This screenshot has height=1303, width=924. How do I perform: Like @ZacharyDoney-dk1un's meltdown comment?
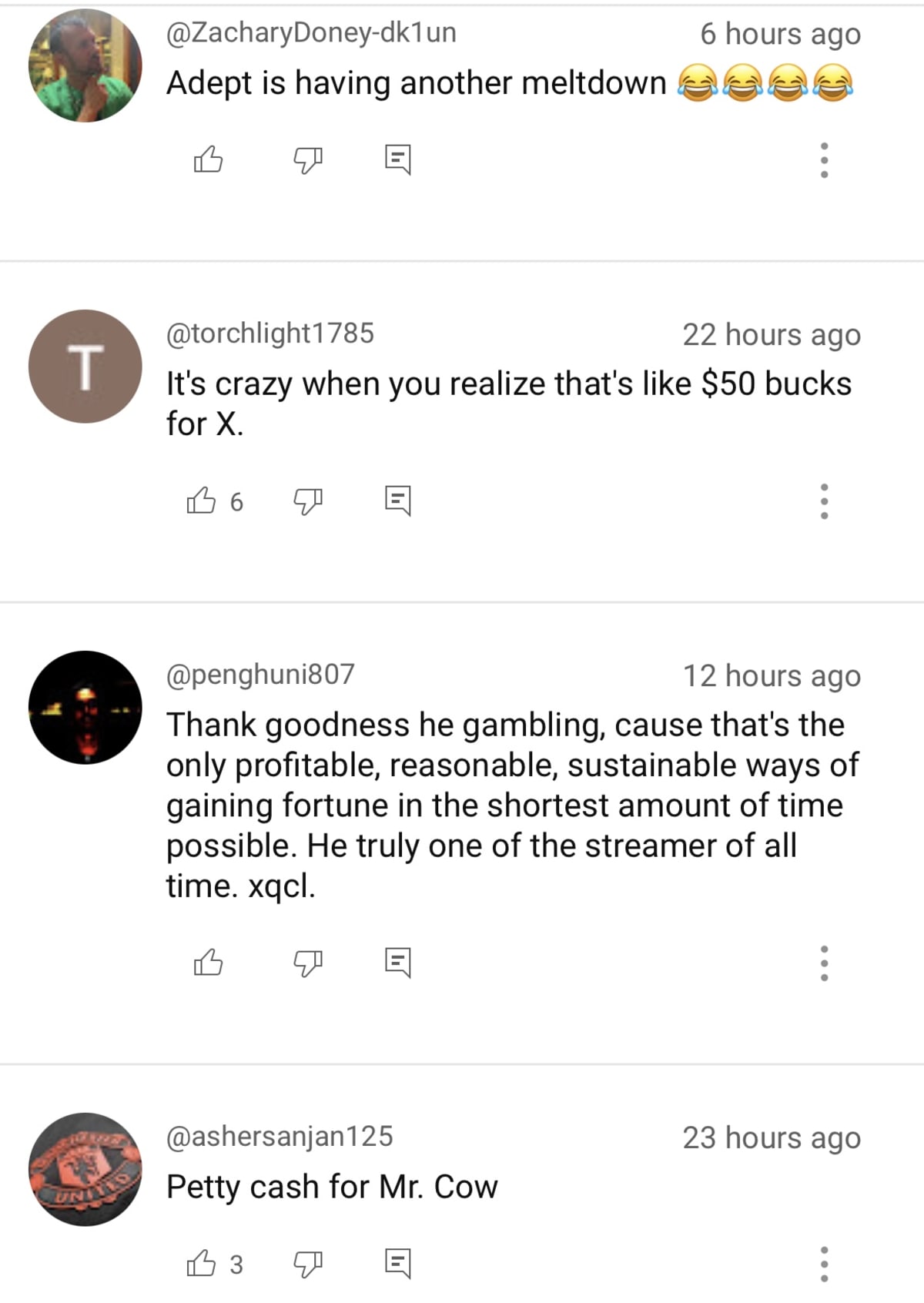pyautogui.click(x=209, y=160)
